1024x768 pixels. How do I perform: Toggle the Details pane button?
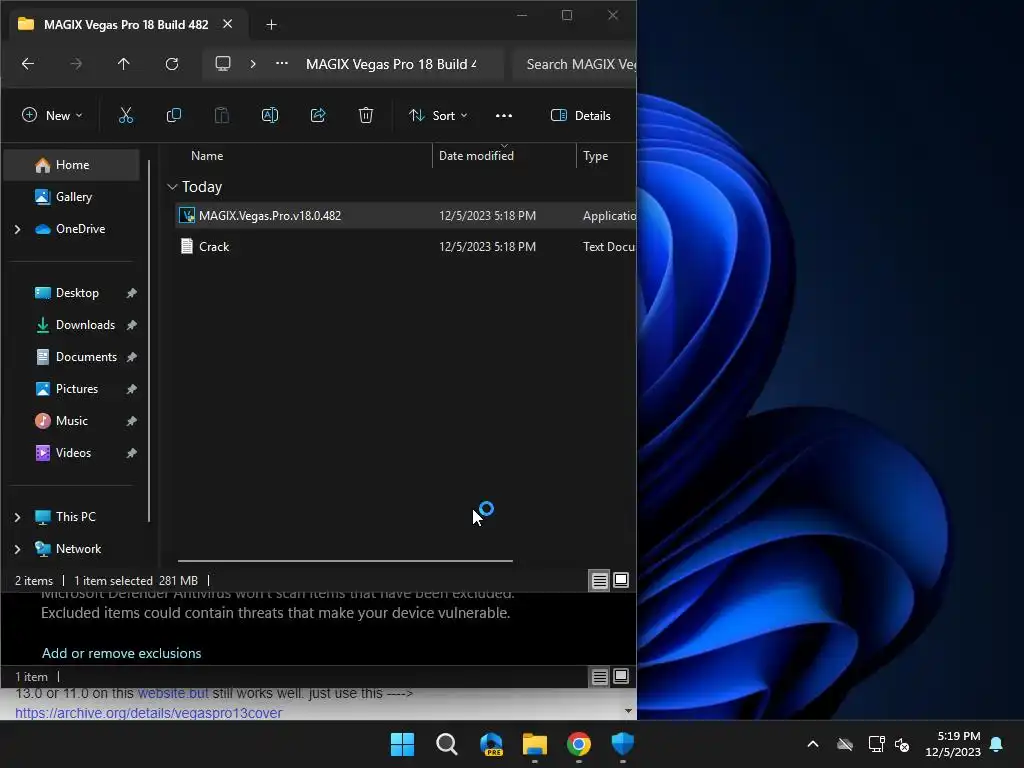(581, 116)
